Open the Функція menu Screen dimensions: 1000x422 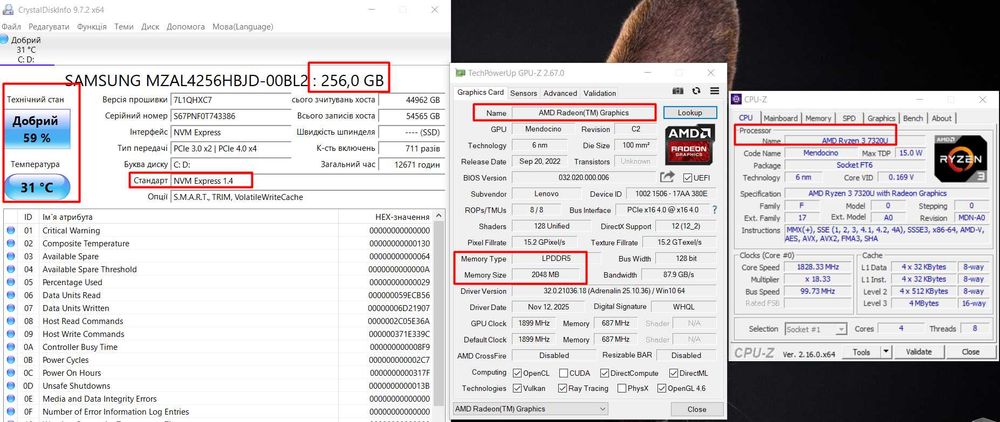[92, 27]
